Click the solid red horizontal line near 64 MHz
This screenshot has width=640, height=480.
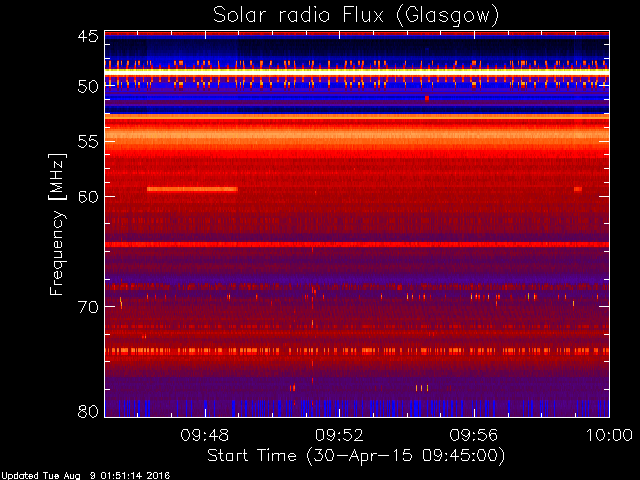pos(357,244)
